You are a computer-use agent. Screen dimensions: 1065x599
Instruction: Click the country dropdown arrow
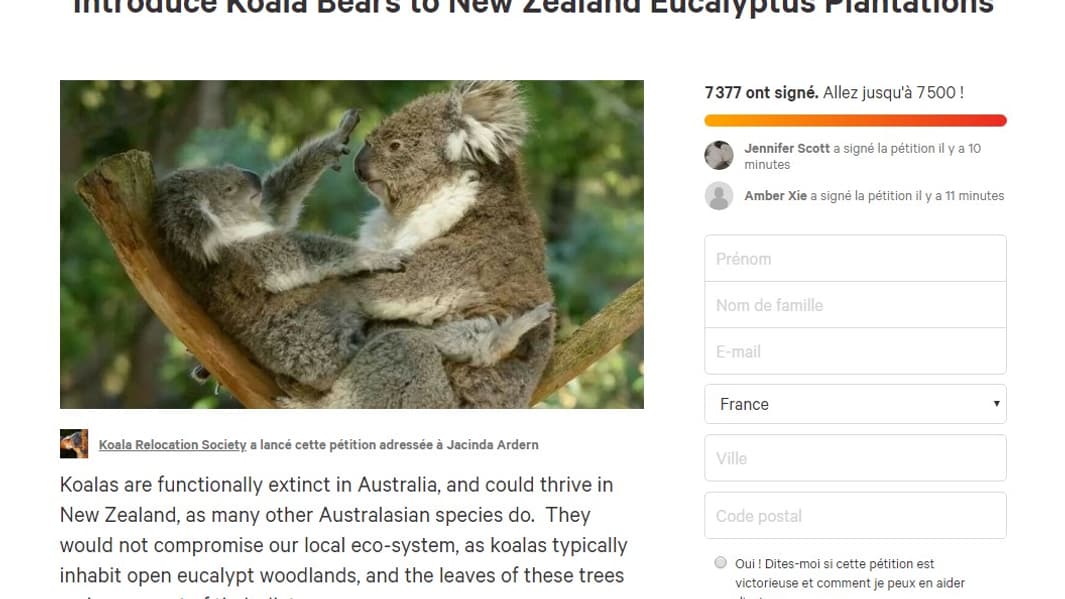pos(996,403)
